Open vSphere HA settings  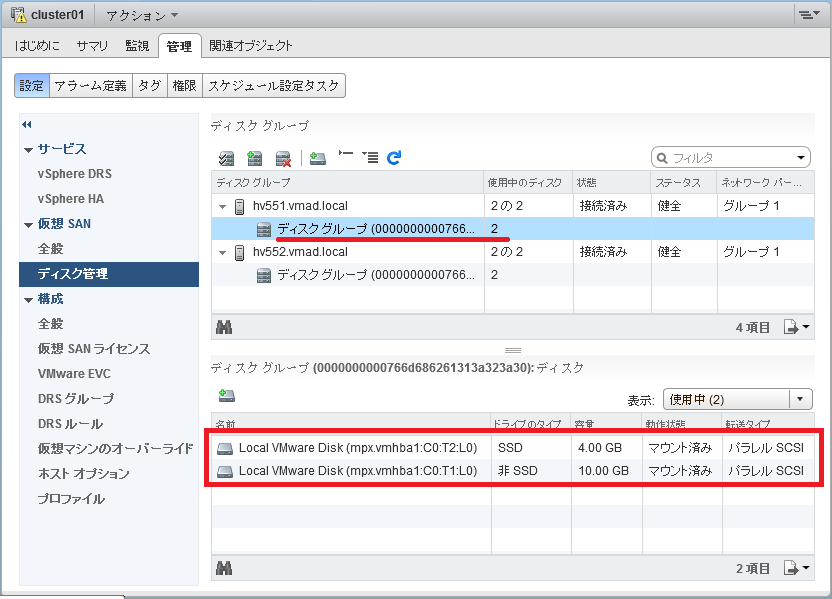point(71,199)
